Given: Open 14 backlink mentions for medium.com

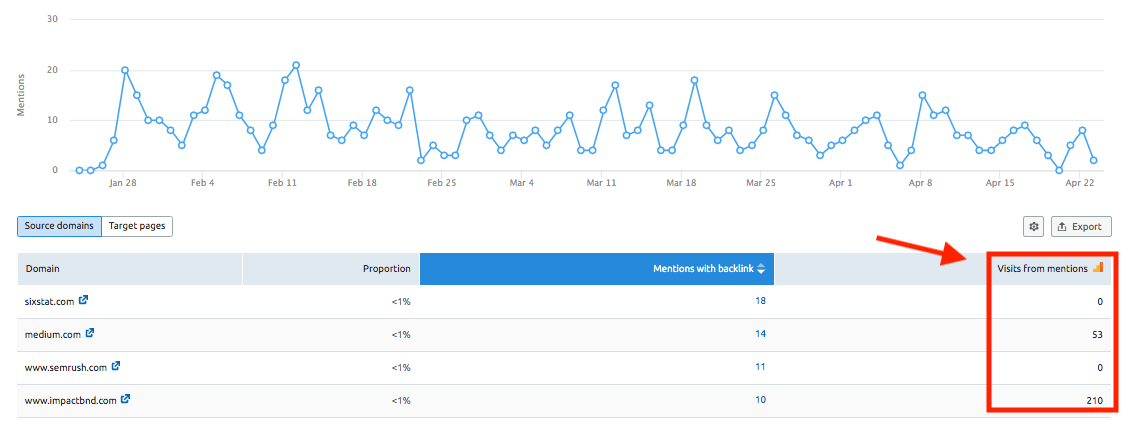Looking at the screenshot, I should click(x=760, y=334).
